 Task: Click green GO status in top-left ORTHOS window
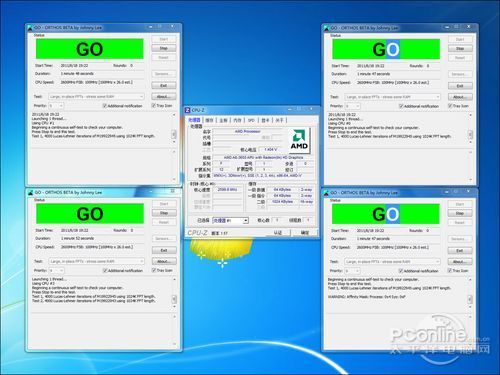90,49
